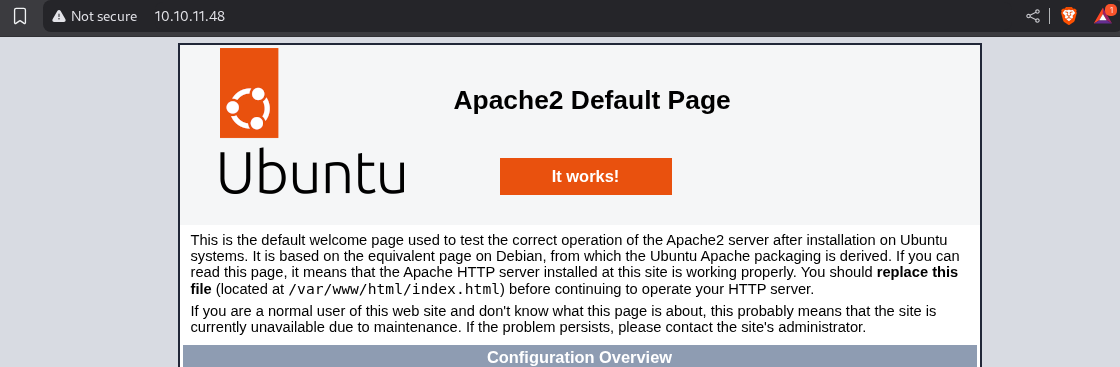Click the bookmark icon beside the address bar
This screenshot has height=367, width=1120.
coord(20,16)
